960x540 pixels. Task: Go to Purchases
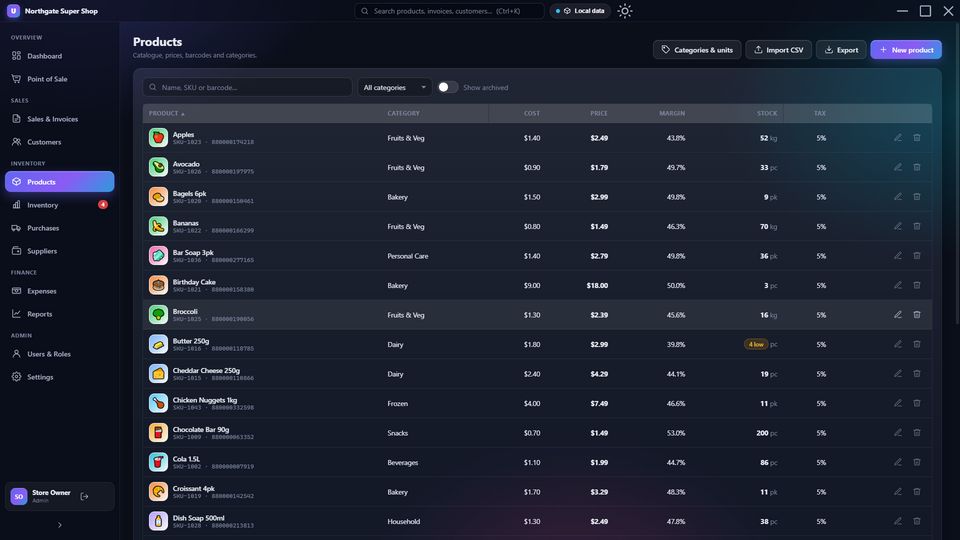(59, 228)
